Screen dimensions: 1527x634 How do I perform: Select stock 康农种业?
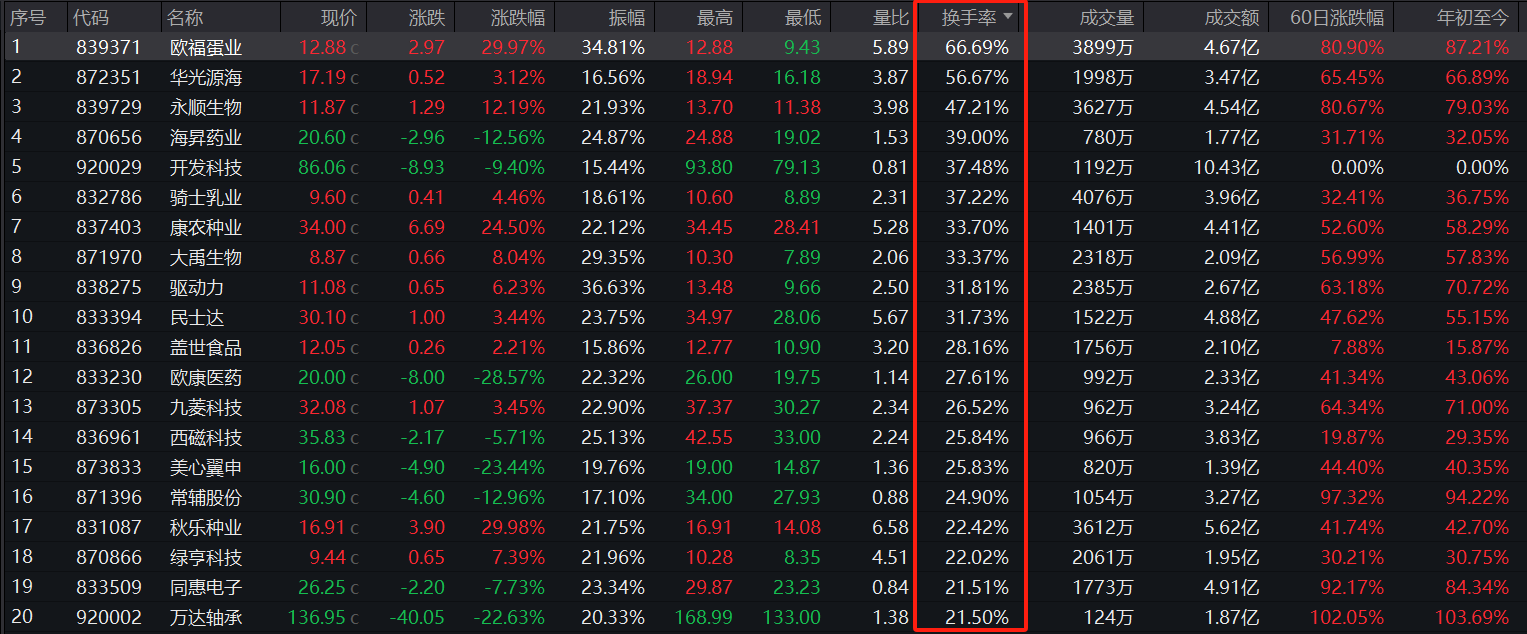[x=206, y=227]
